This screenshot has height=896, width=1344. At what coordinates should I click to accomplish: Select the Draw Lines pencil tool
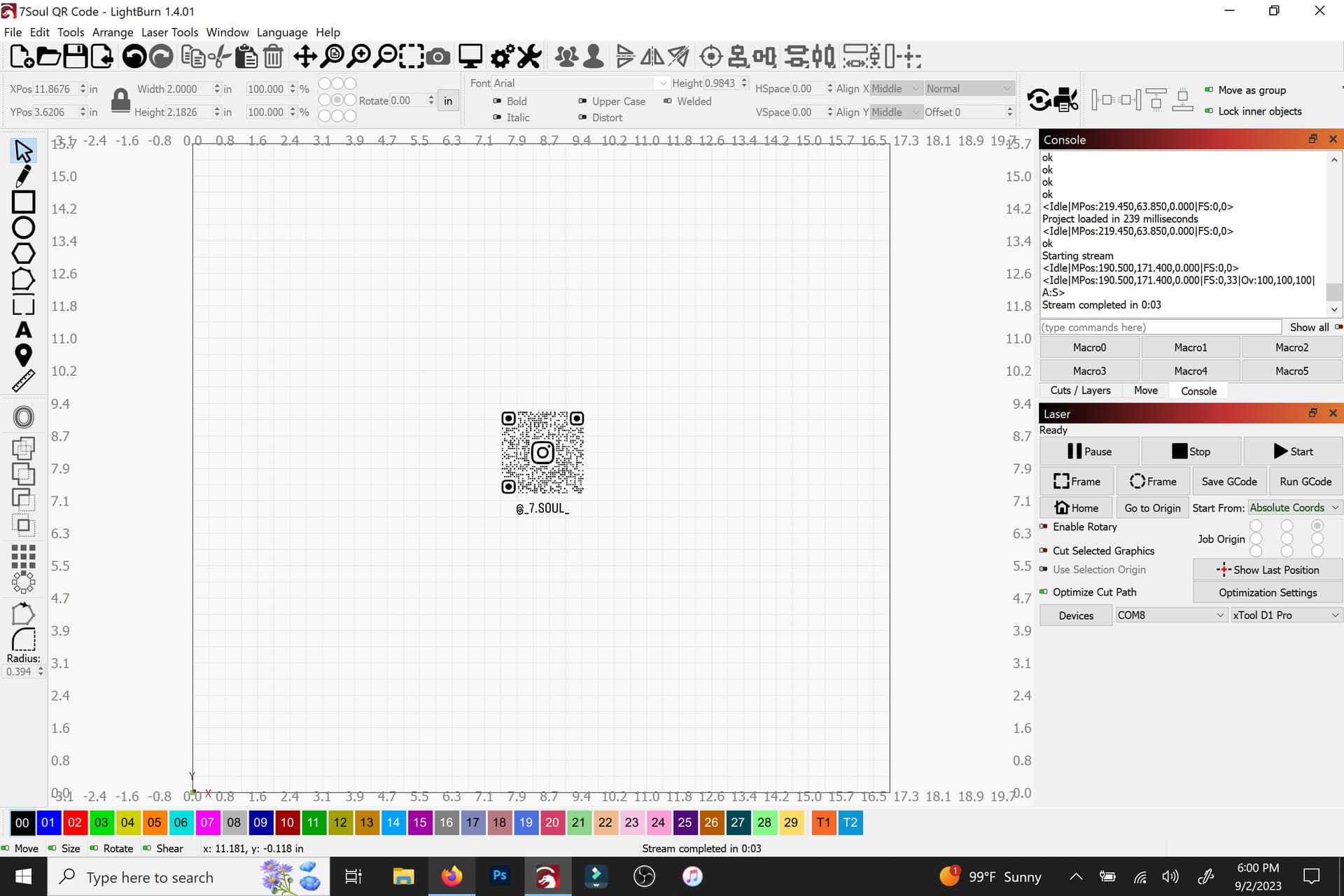click(x=23, y=176)
